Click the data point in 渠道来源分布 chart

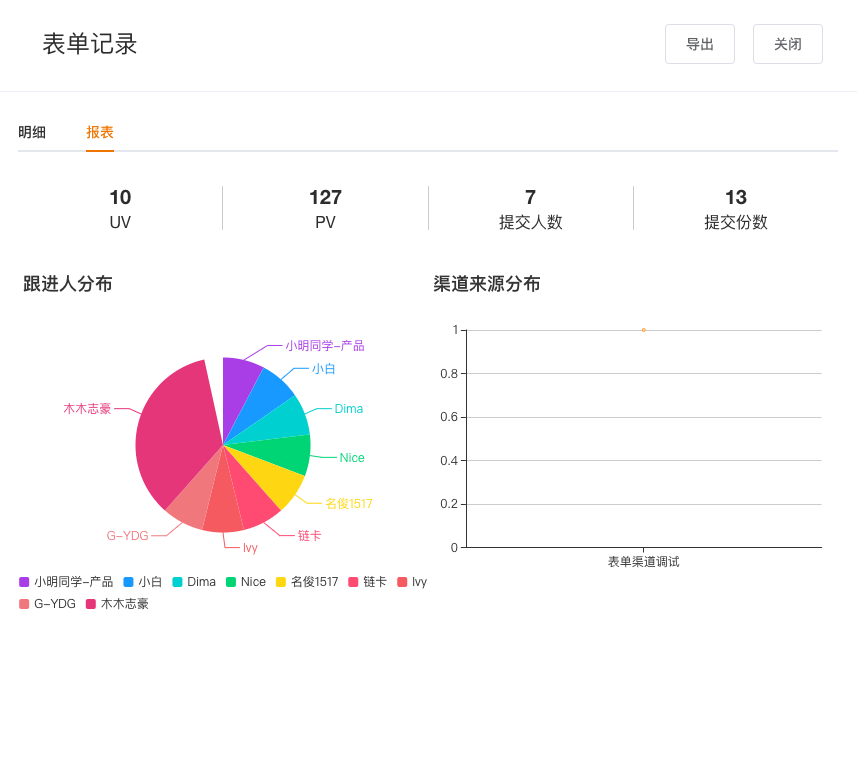click(x=643, y=330)
